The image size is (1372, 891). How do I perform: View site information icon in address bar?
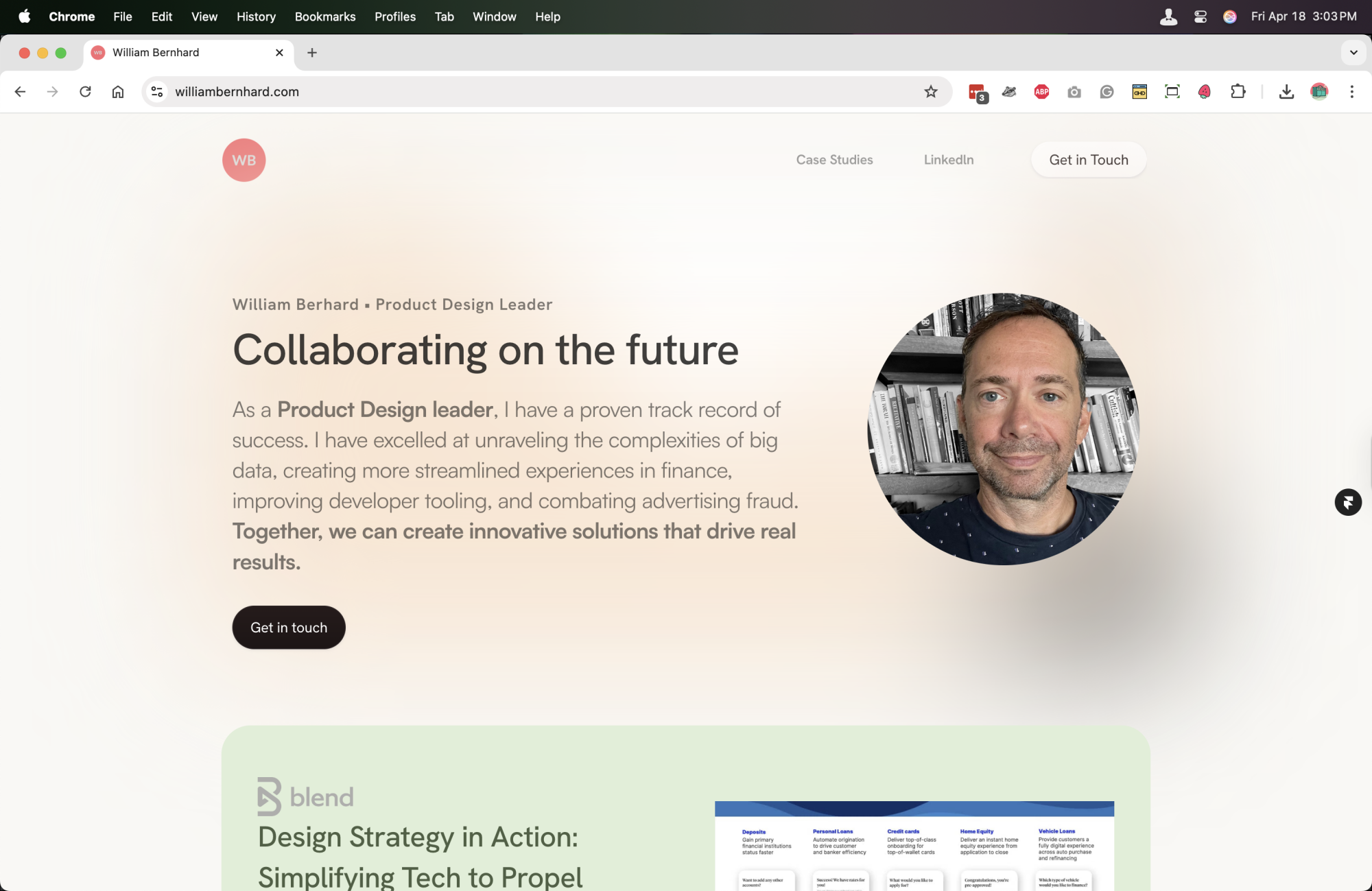click(157, 91)
